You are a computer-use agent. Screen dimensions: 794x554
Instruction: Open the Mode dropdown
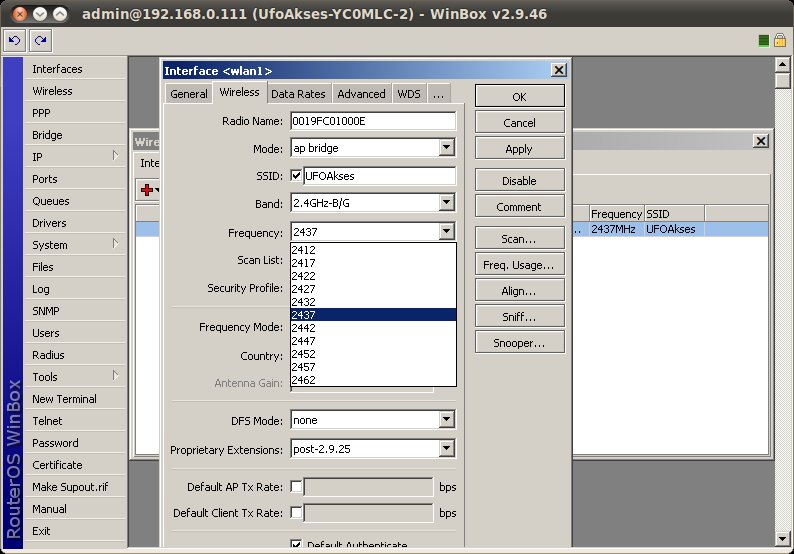pos(447,148)
